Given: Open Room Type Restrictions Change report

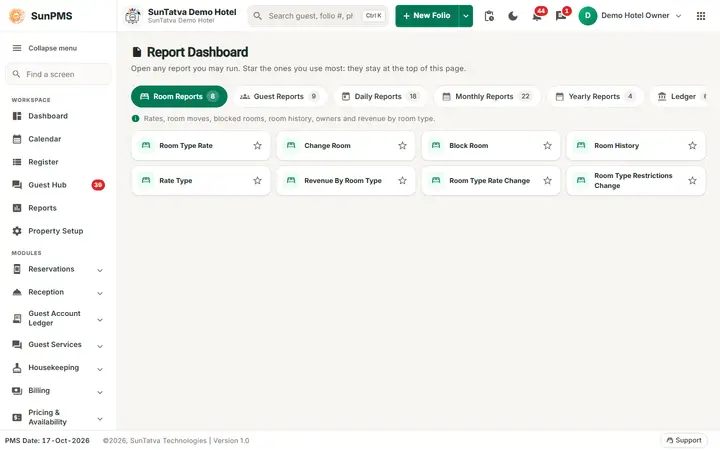Looking at the screenshot, I should 636,180.
